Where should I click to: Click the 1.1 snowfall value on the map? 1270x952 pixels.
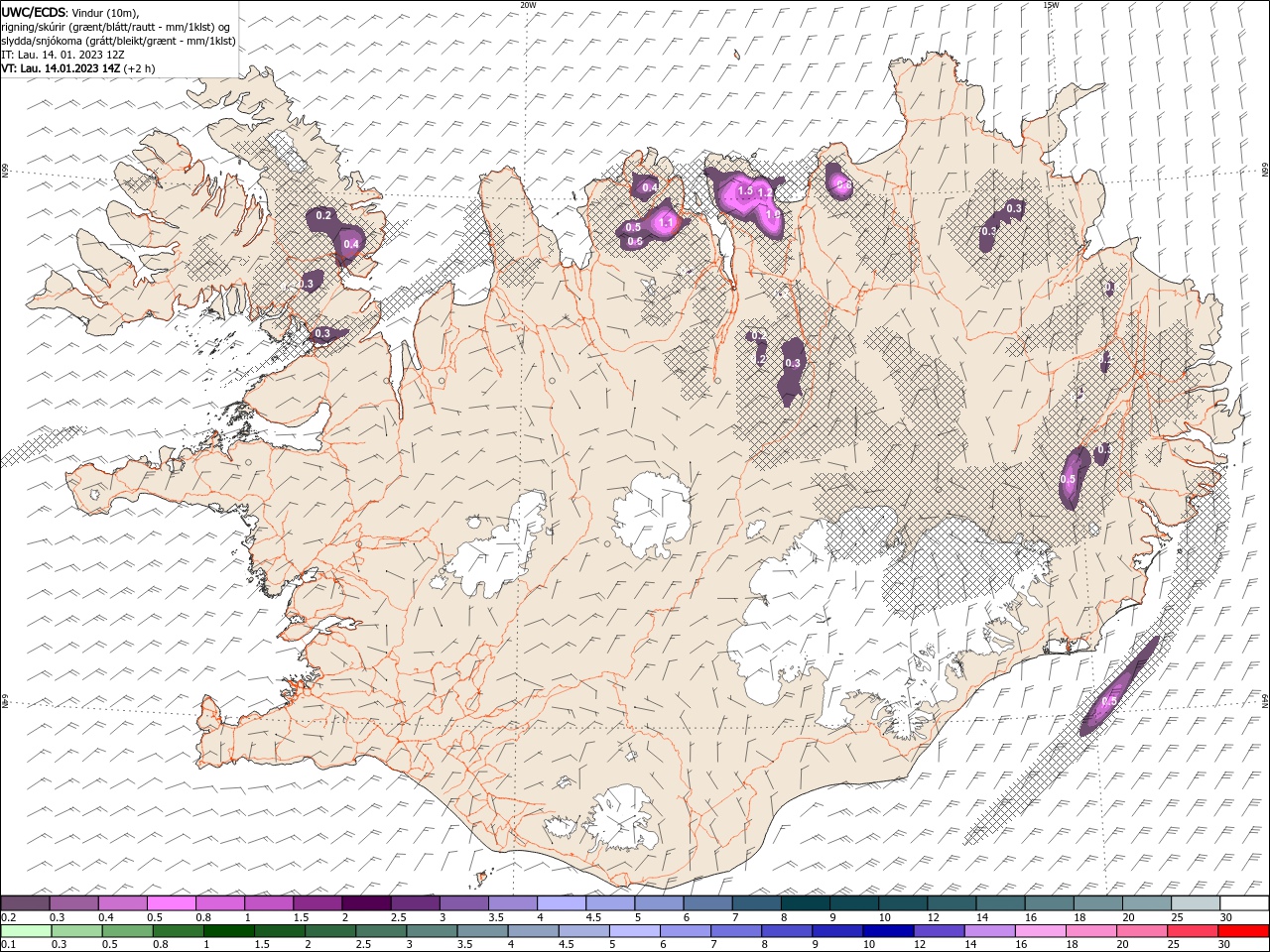coord(667,223)
